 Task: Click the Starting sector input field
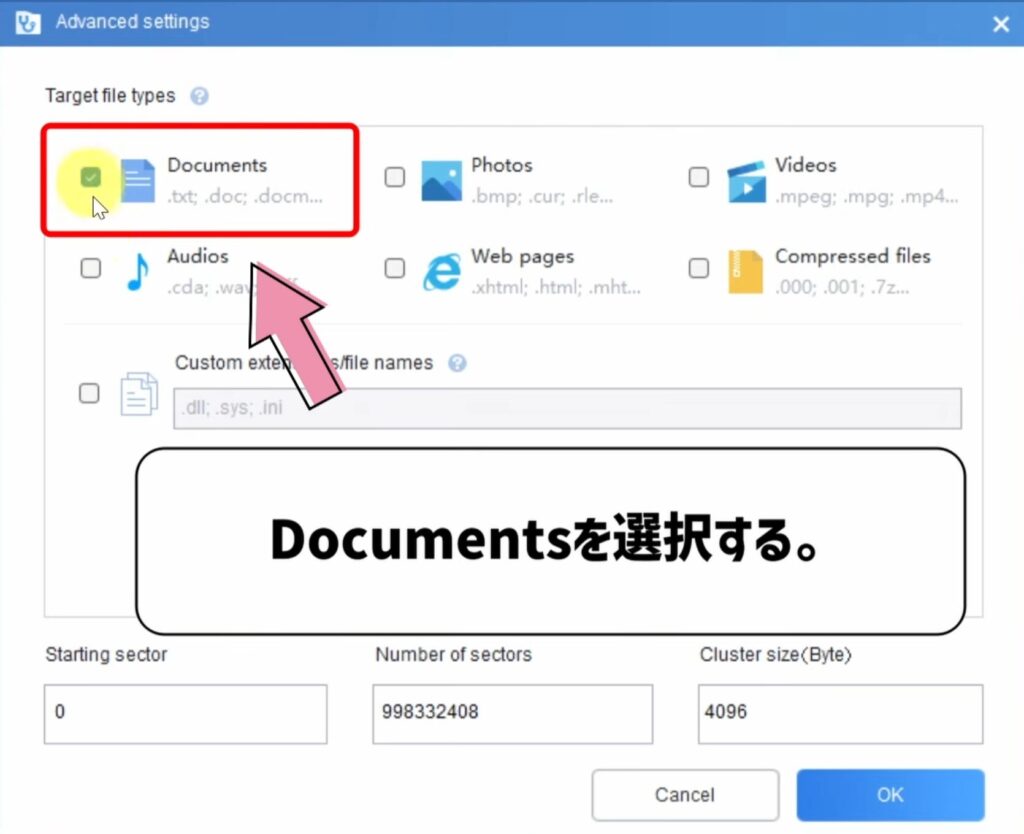(186, 713)
